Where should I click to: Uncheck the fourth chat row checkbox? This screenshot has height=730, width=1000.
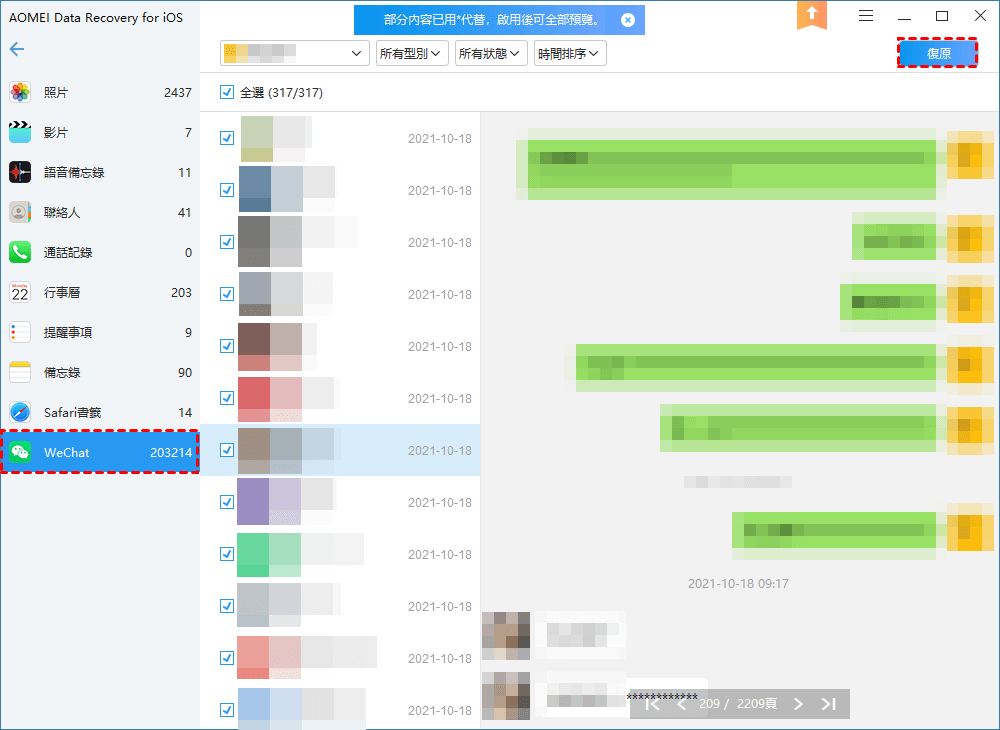[226, 294]
